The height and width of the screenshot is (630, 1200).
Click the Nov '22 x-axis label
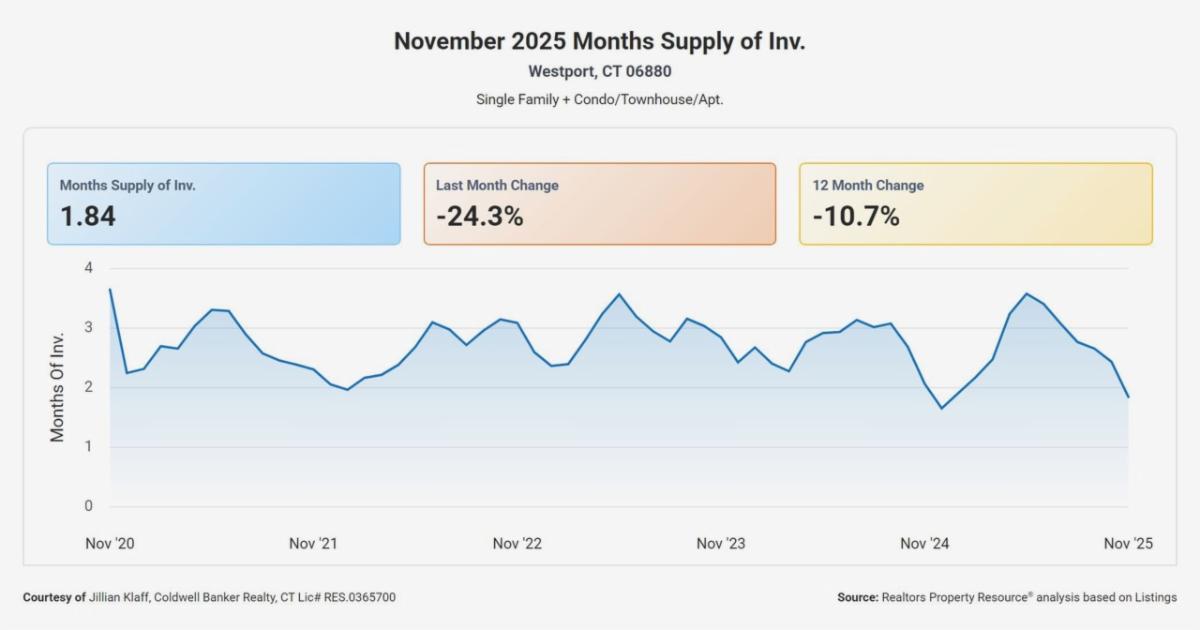[517, 544]
